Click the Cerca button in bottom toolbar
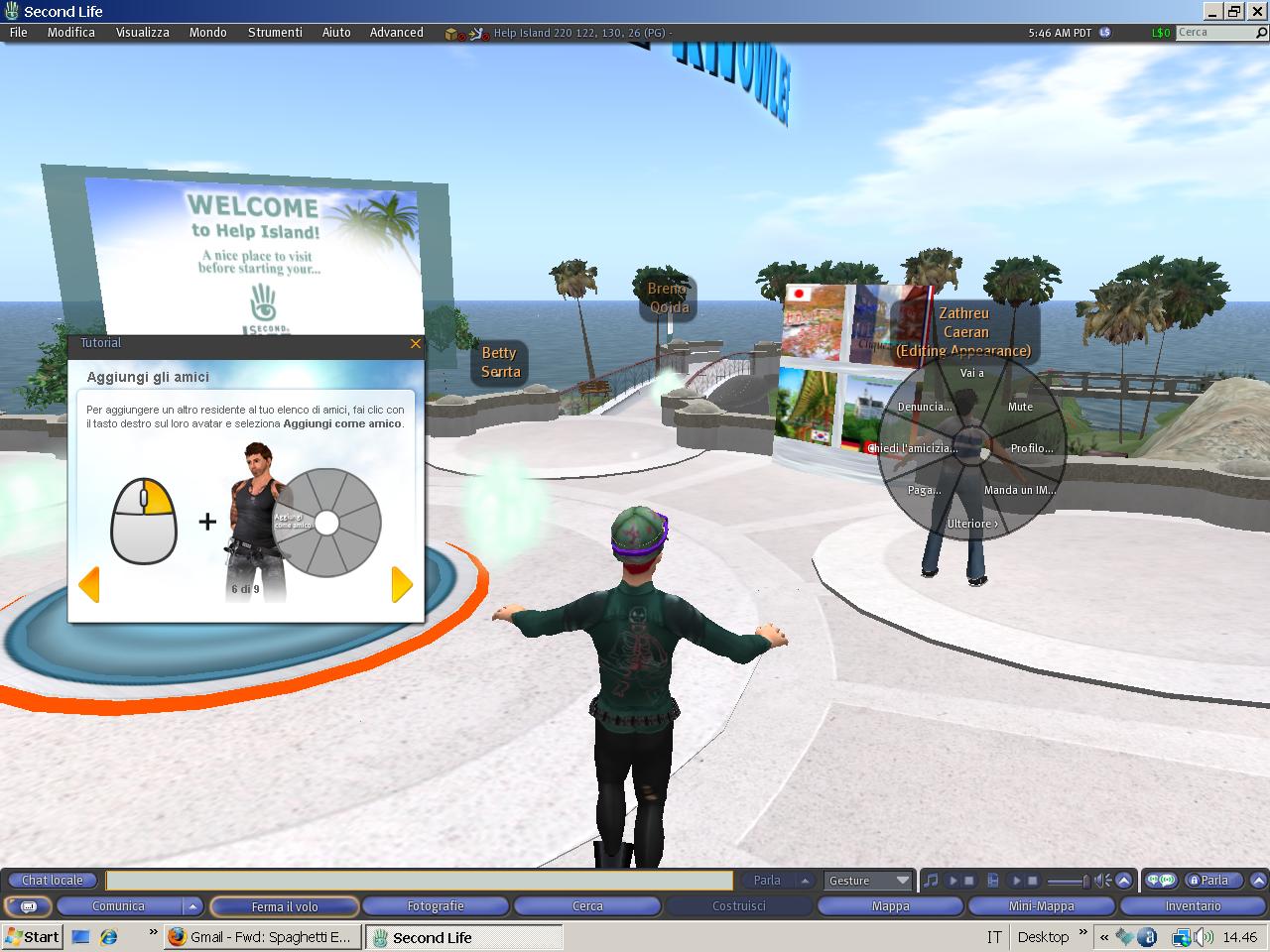The image size is (1270, 952). coord(587,906)
